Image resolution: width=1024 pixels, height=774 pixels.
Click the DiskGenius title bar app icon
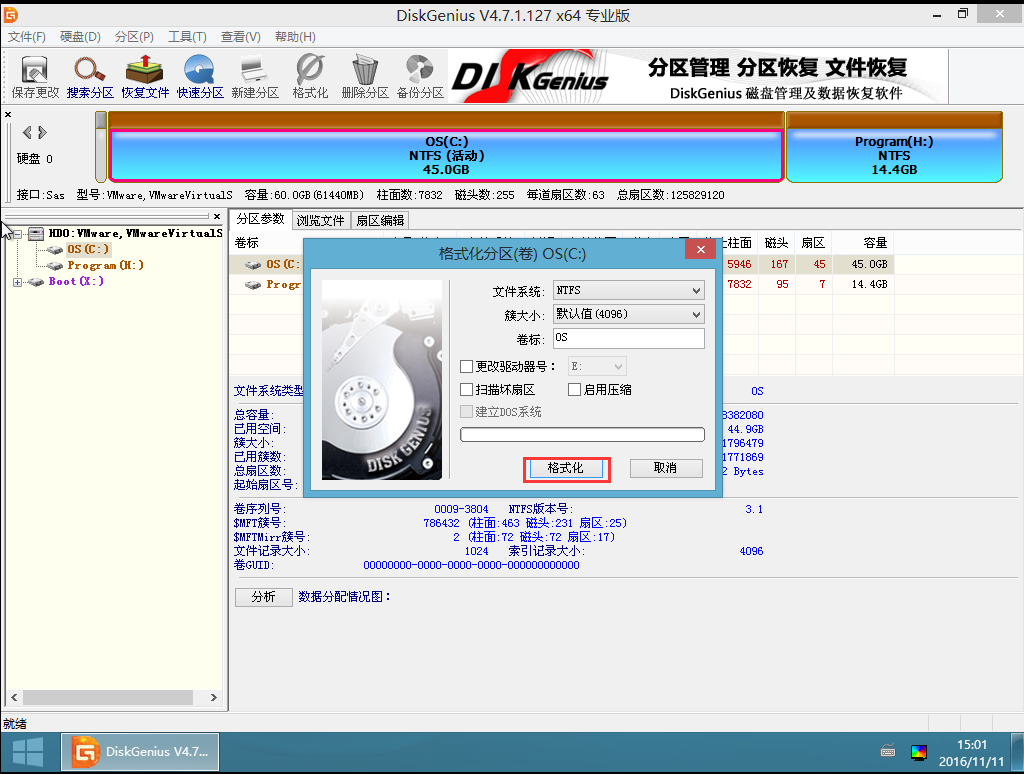click(11, 14)
